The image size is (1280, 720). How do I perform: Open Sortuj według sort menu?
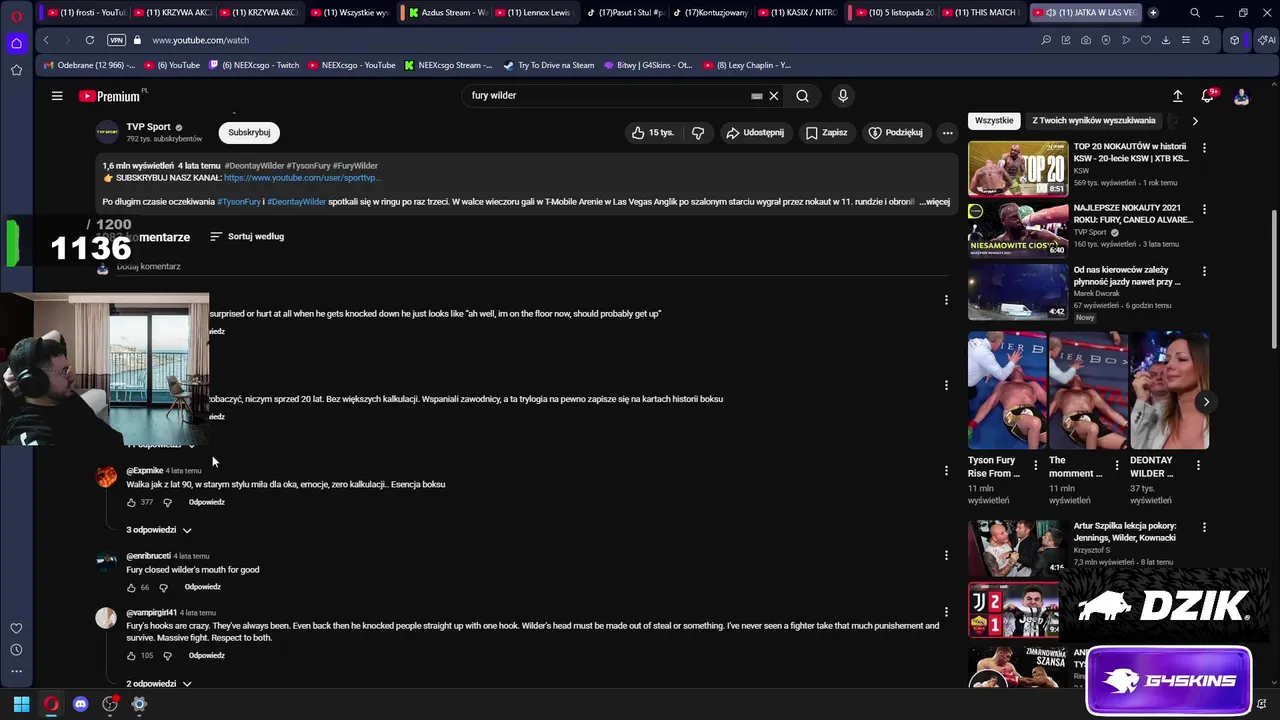click(x=247, y=237)
